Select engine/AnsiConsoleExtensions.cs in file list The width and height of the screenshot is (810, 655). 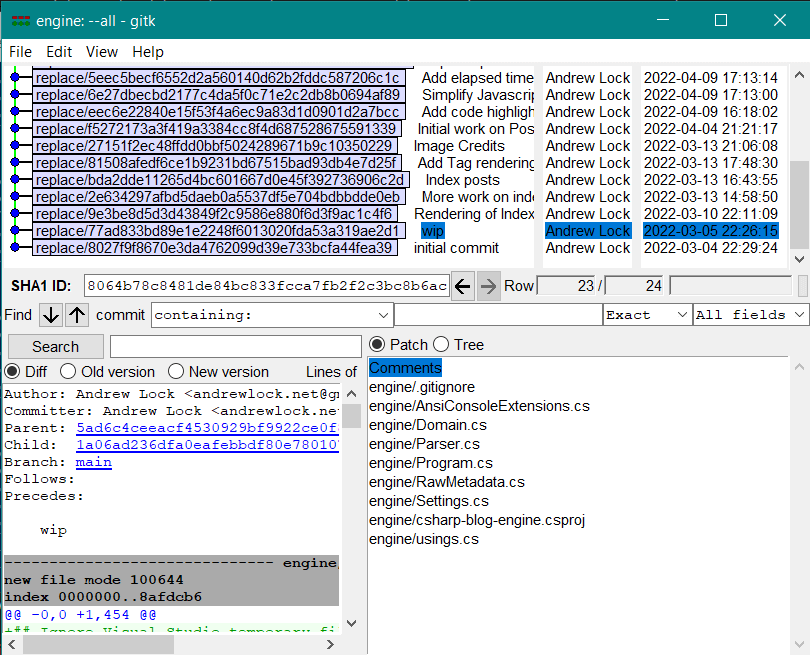click(x=479, y=406)
